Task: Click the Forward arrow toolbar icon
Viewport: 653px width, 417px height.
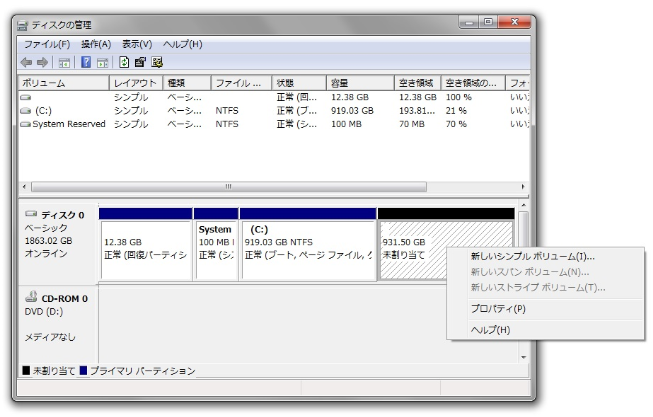Action: coord(44,63)
